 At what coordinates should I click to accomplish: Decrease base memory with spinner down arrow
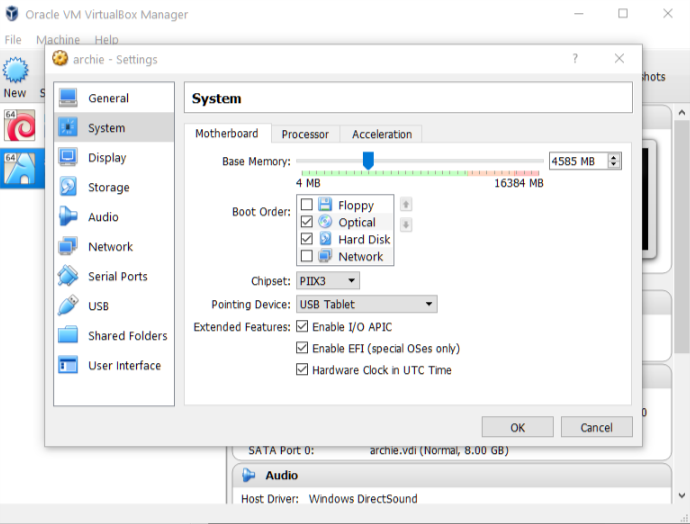[614, 165]
